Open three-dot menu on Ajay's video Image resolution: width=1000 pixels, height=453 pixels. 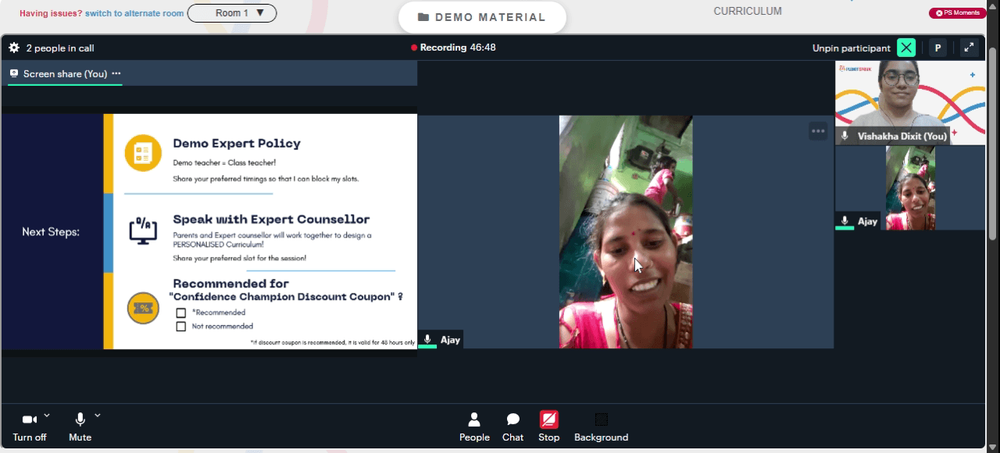coord(818,131)
